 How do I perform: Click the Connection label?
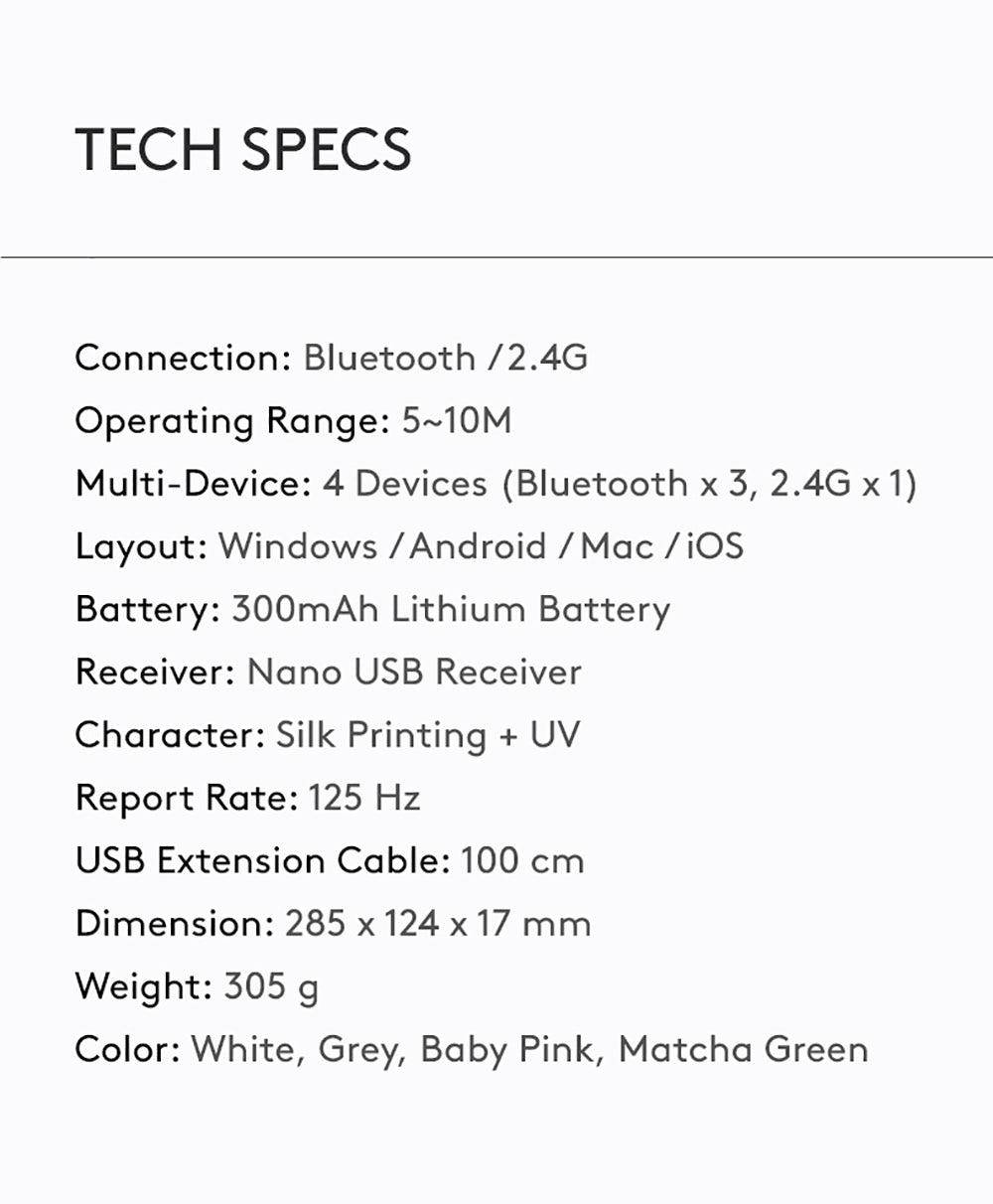tap(182, 358)
